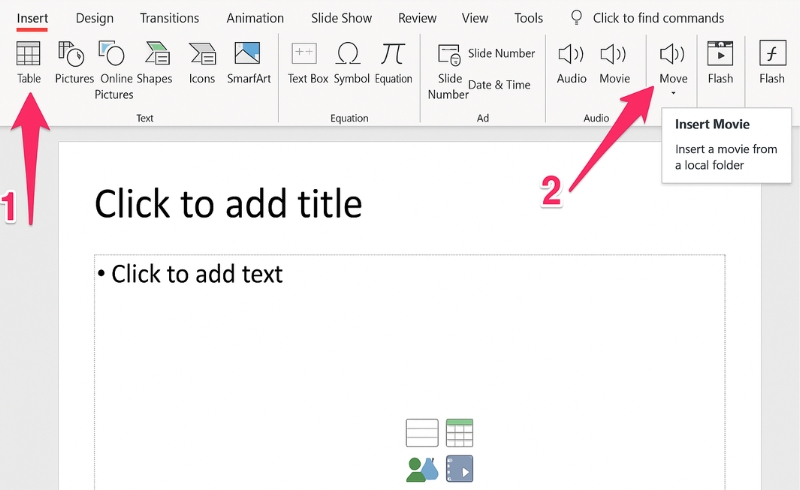The image size is (800, 490).
Task: Open the Tools tab
Action: pyautogui.click(x=528, y=18)
